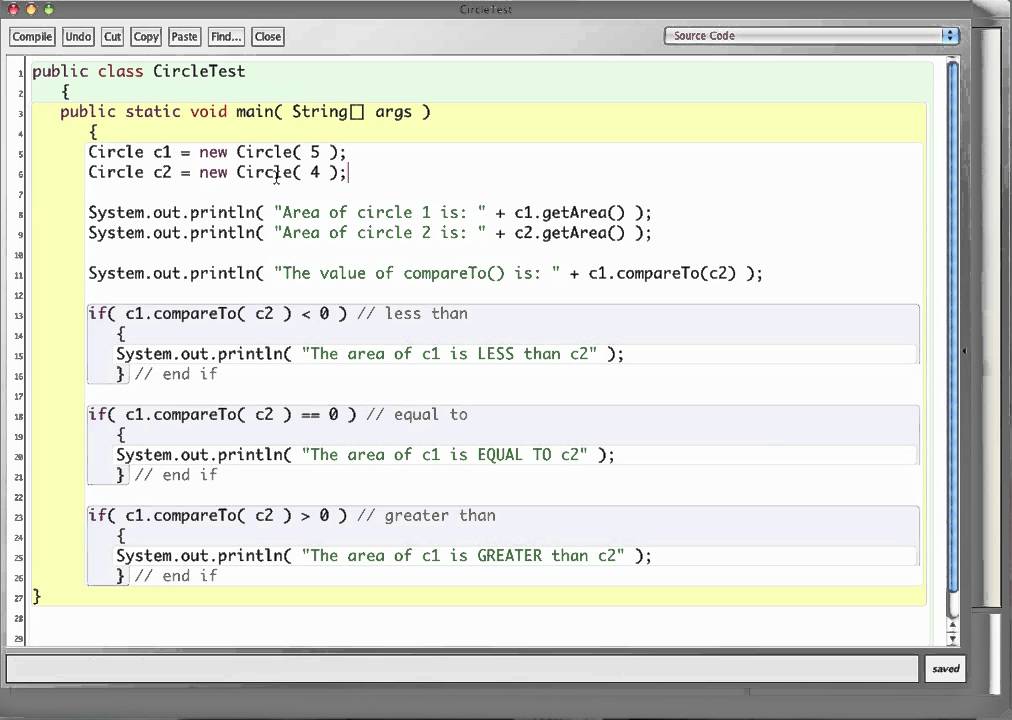Click the green zoom window button

point(48,9)
